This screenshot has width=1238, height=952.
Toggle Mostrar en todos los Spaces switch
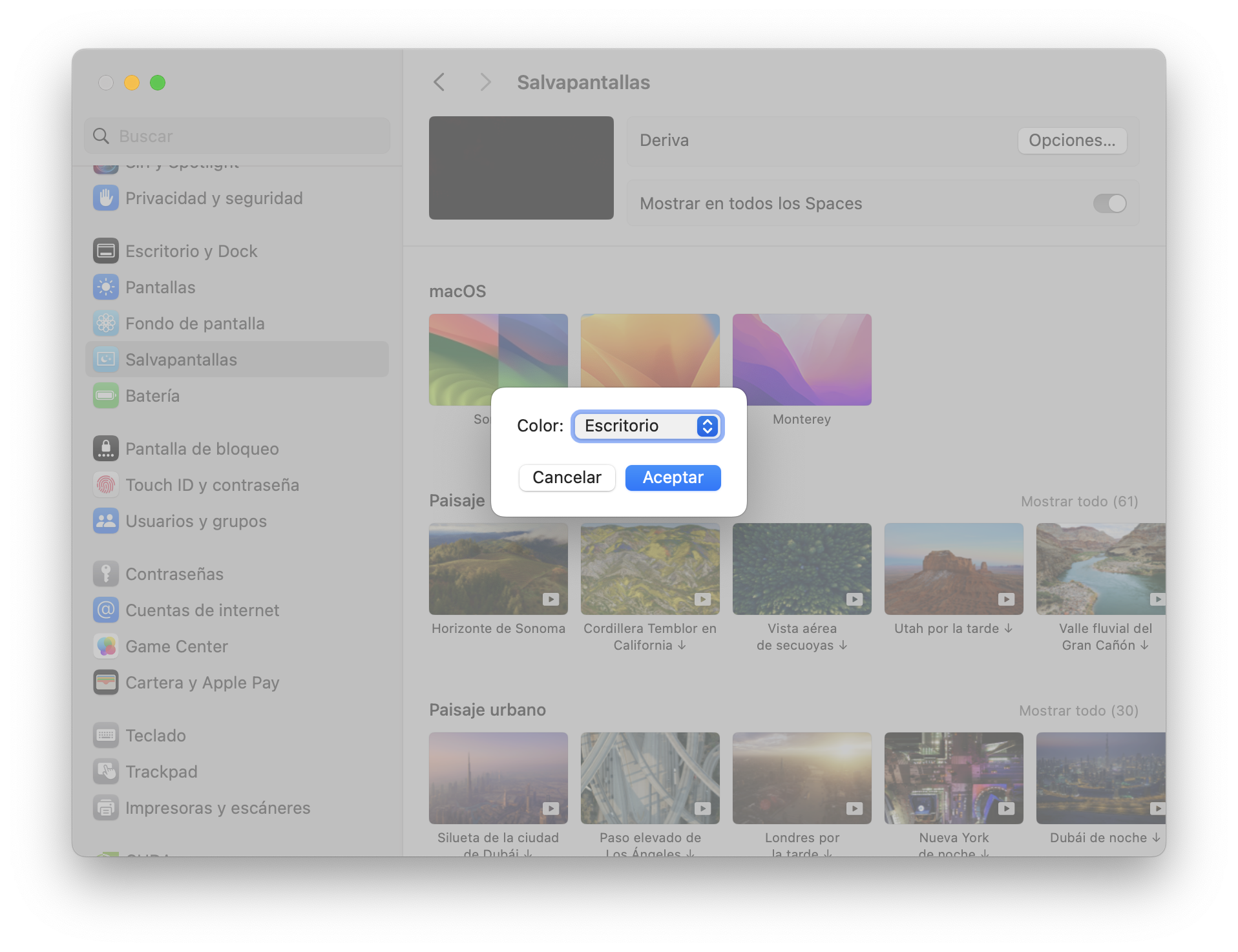[x=1109, y=204]
